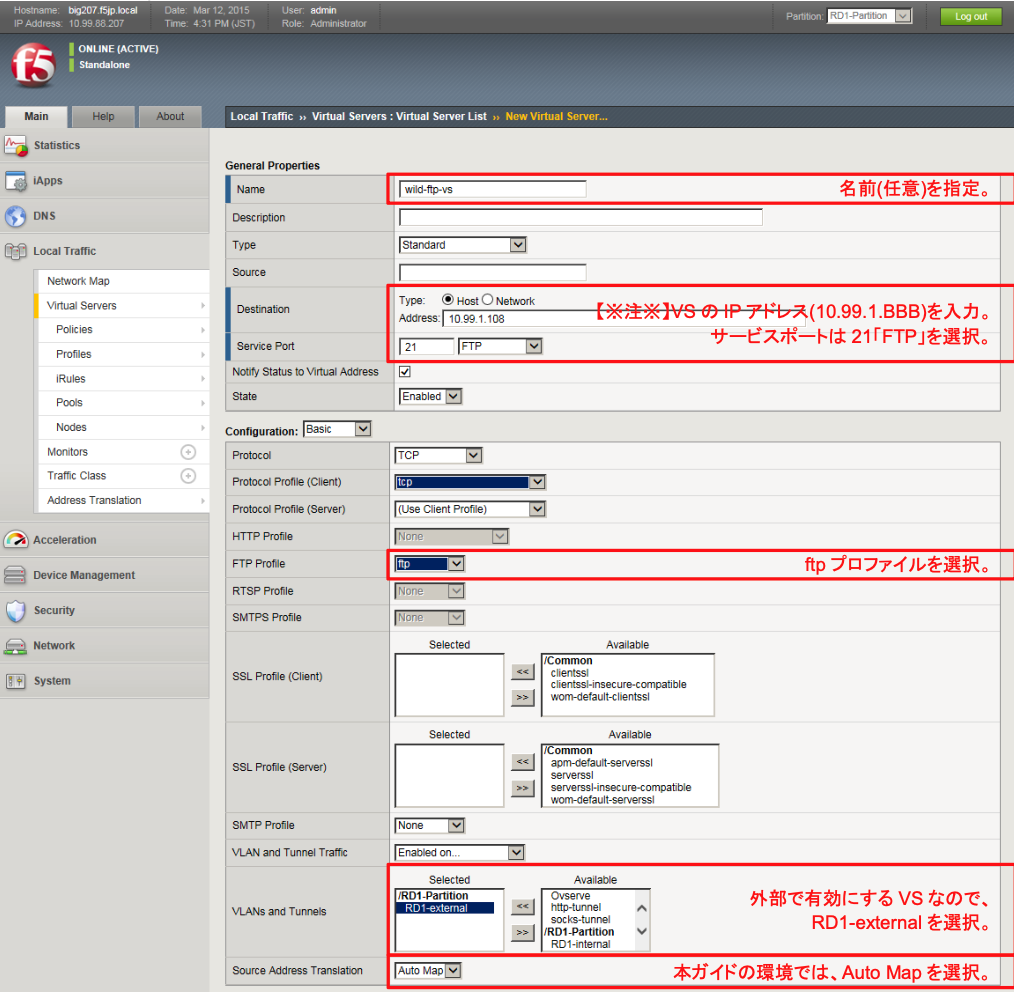The width and height of the screenshot is (1014, 992).
Task: Click the Description input field
Action: coord(581,217)
